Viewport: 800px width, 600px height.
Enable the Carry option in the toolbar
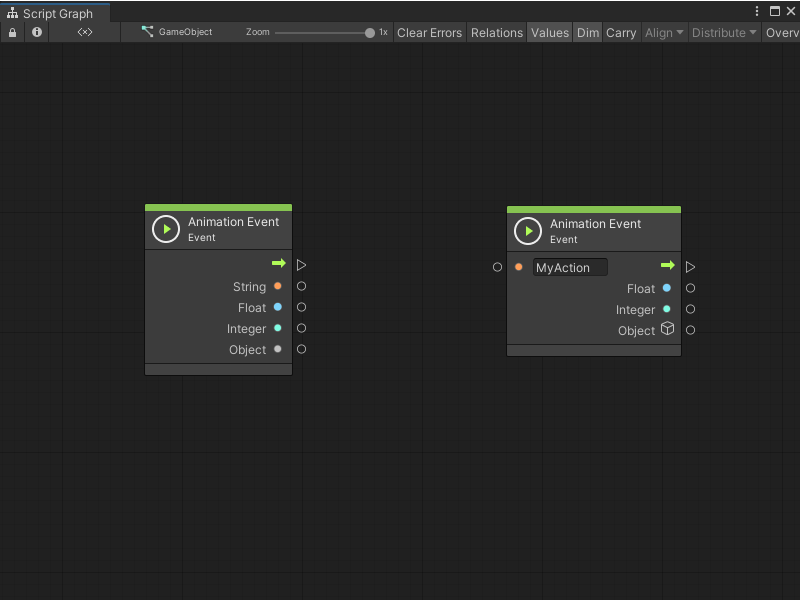[620, 32]
